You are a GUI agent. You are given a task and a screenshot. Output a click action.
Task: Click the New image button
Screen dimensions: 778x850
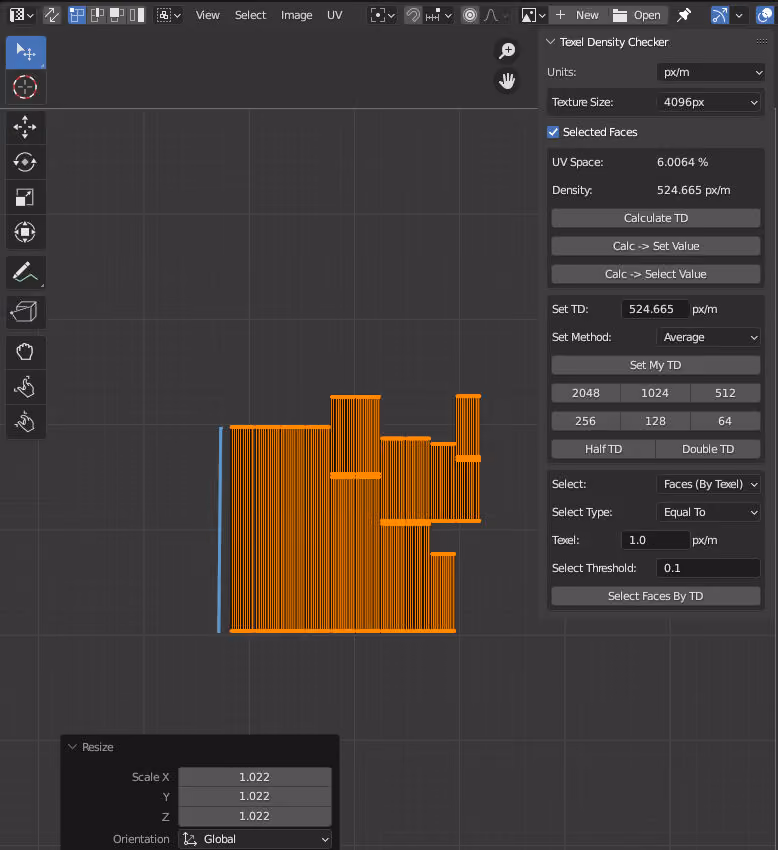click(577, 15)
